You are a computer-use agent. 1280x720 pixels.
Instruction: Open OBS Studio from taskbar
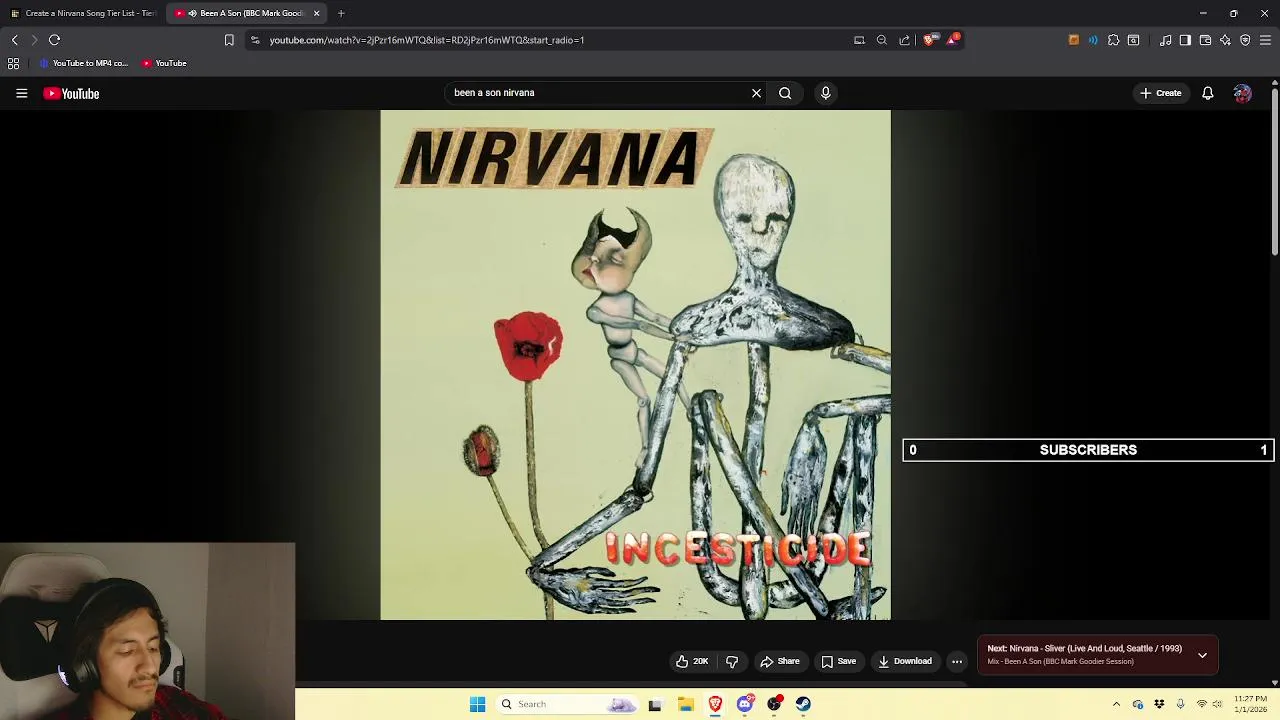click(774, 704)
